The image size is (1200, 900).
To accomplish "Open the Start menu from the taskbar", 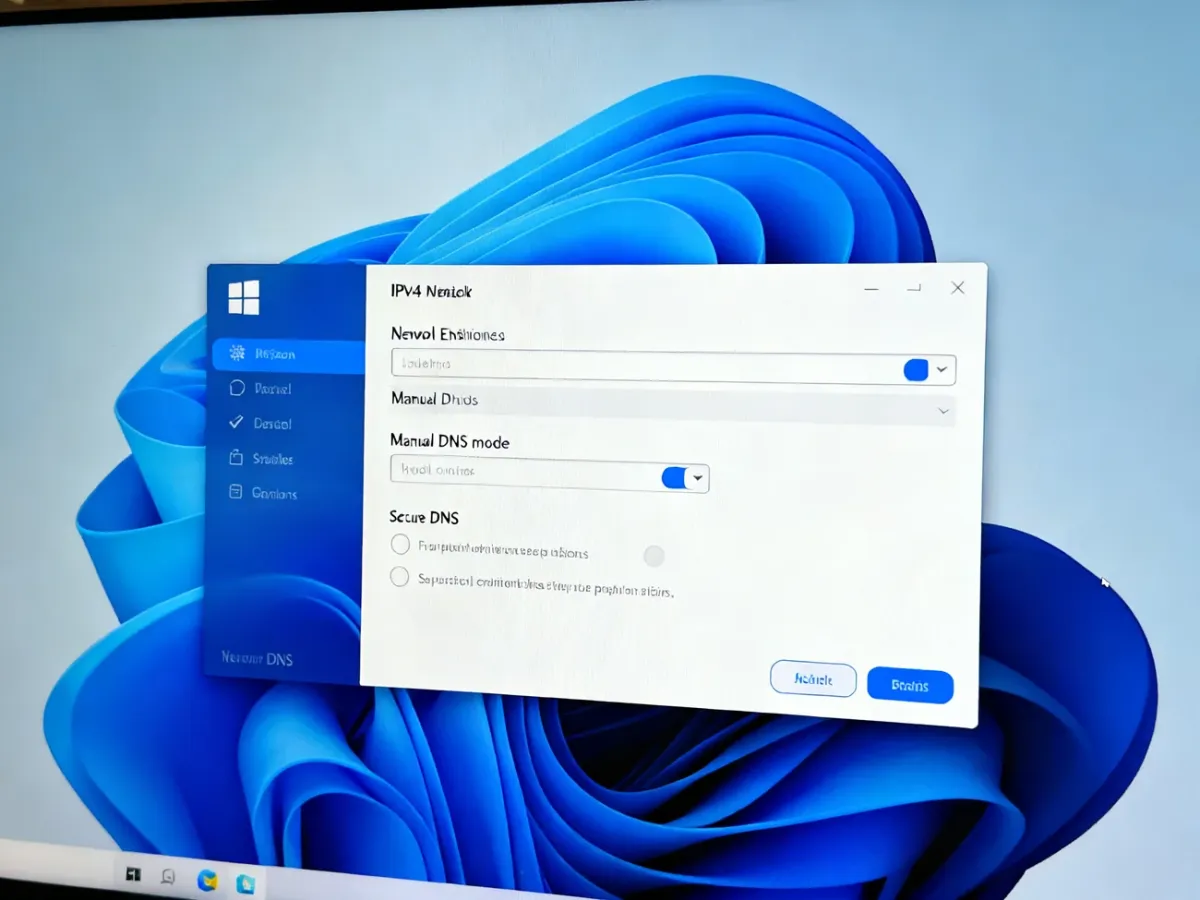I will 133,874.
